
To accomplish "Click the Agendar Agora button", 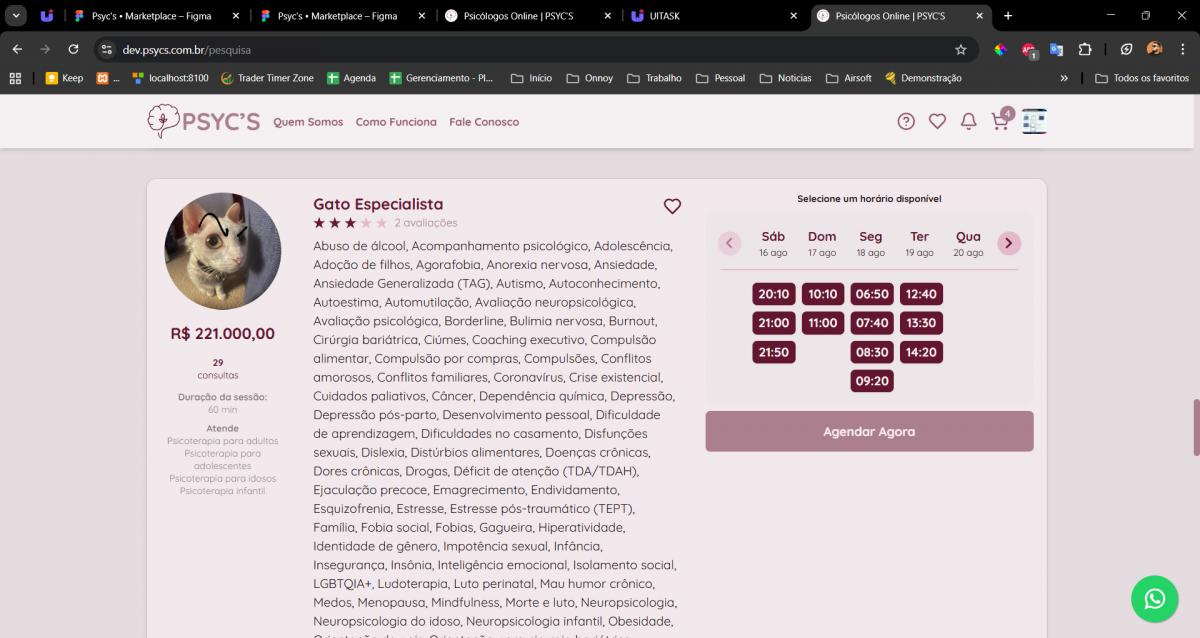I will pyautogui.click(x=869, y=431).
